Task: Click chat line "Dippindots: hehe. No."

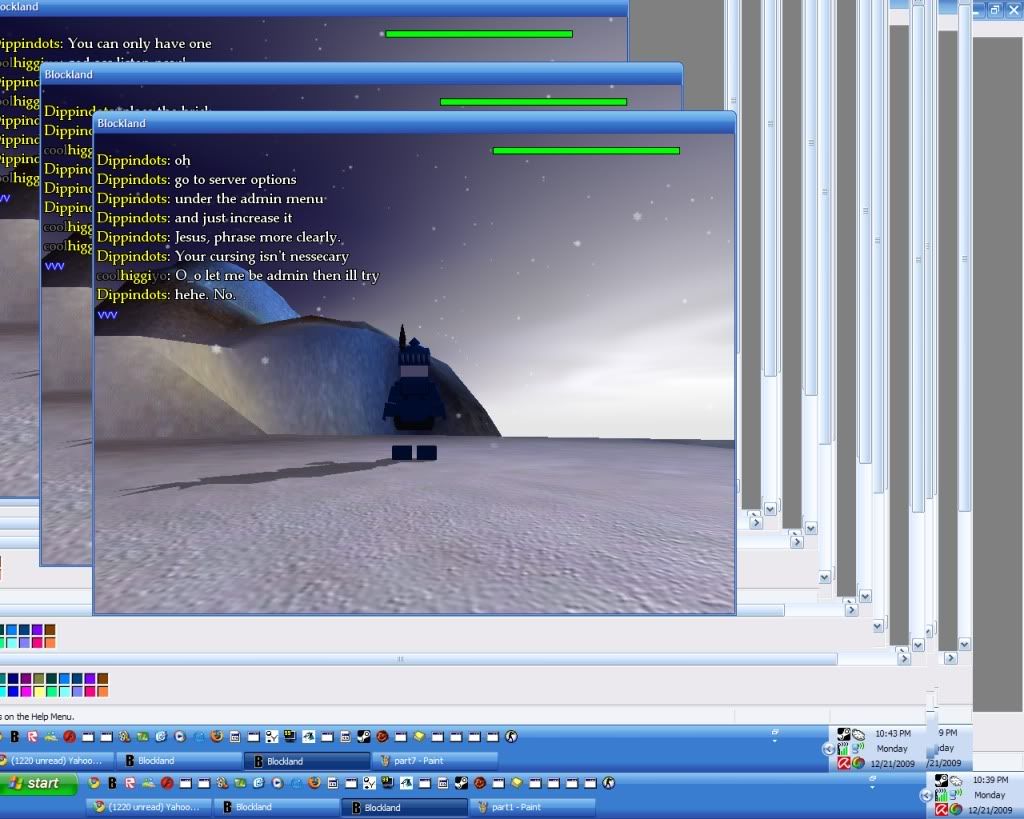Action: [167, 295]
